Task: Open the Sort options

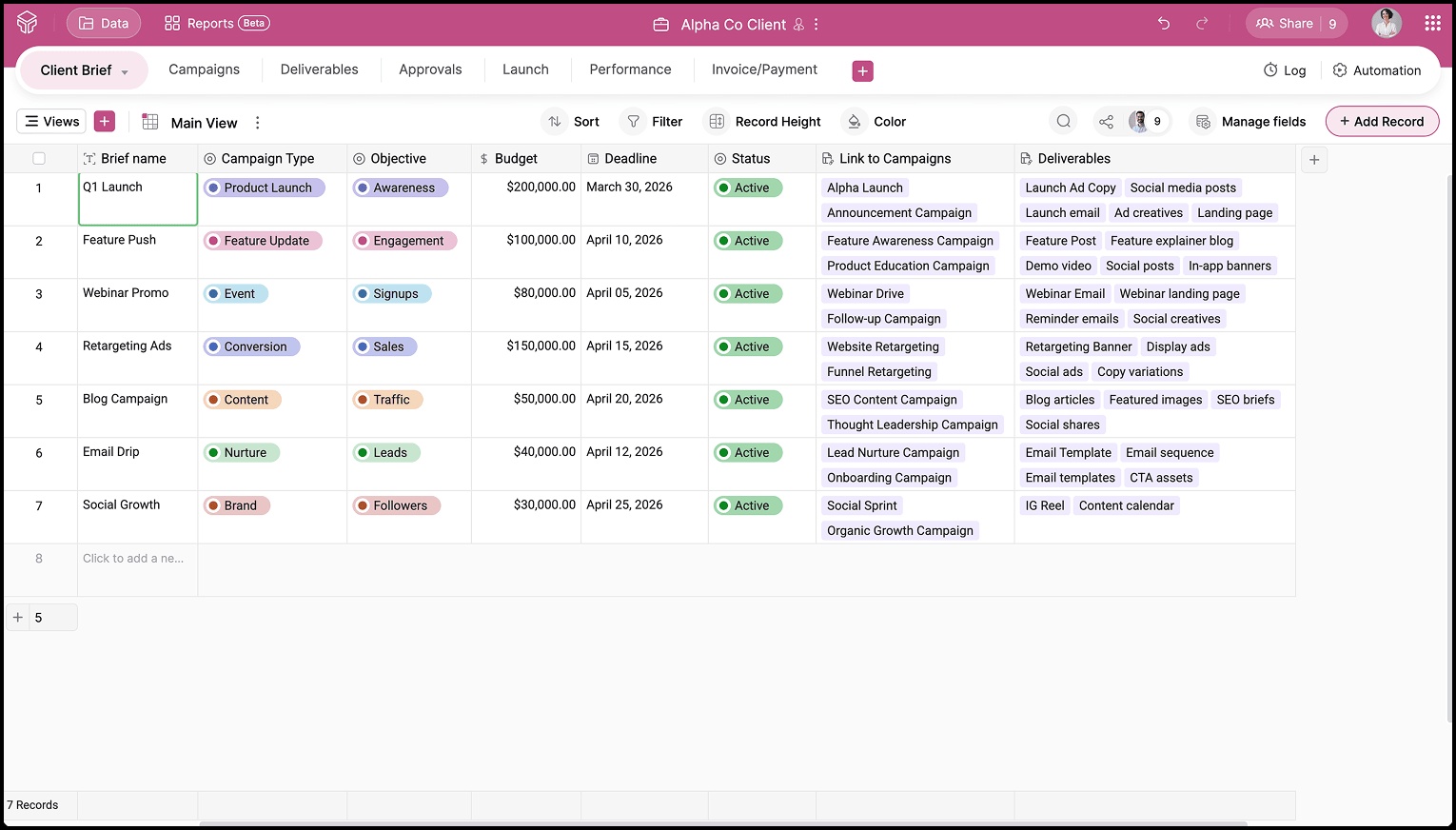Action: 571,122
